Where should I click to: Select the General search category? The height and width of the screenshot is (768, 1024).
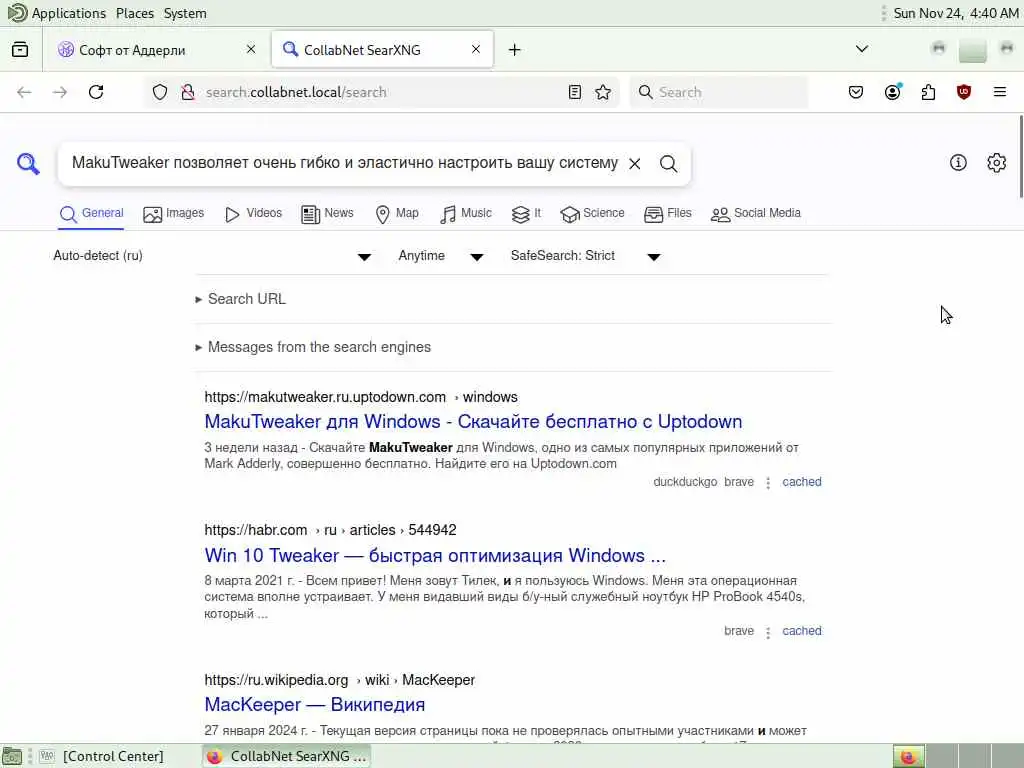click(91, 214)
